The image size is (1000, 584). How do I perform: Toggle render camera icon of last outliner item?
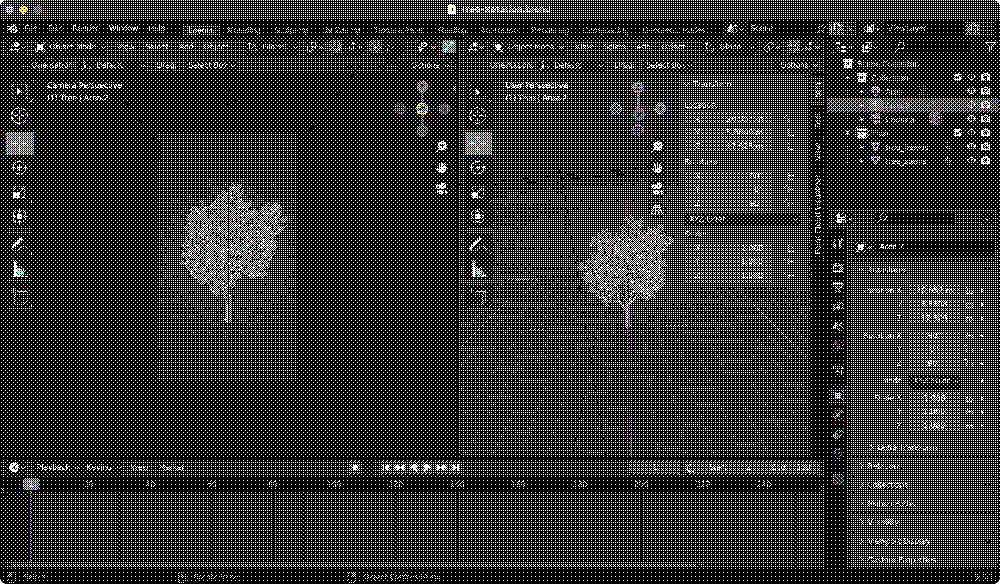click(985, 160)
